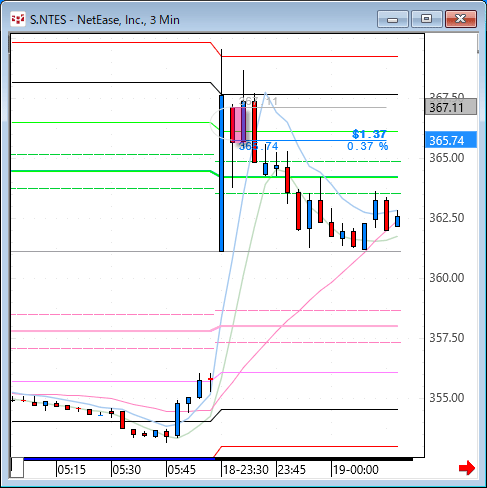Click the 05:15 time axis label
The width and height of the screenshot is (487, 488).
point(72,470)
